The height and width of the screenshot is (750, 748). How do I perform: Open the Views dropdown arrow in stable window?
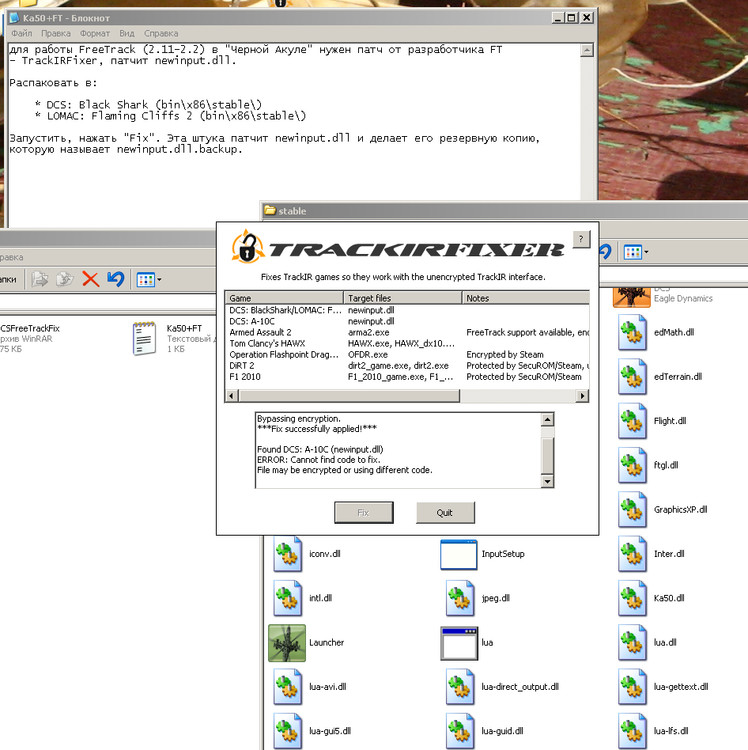pyautogui.click(x=647, y=252)
